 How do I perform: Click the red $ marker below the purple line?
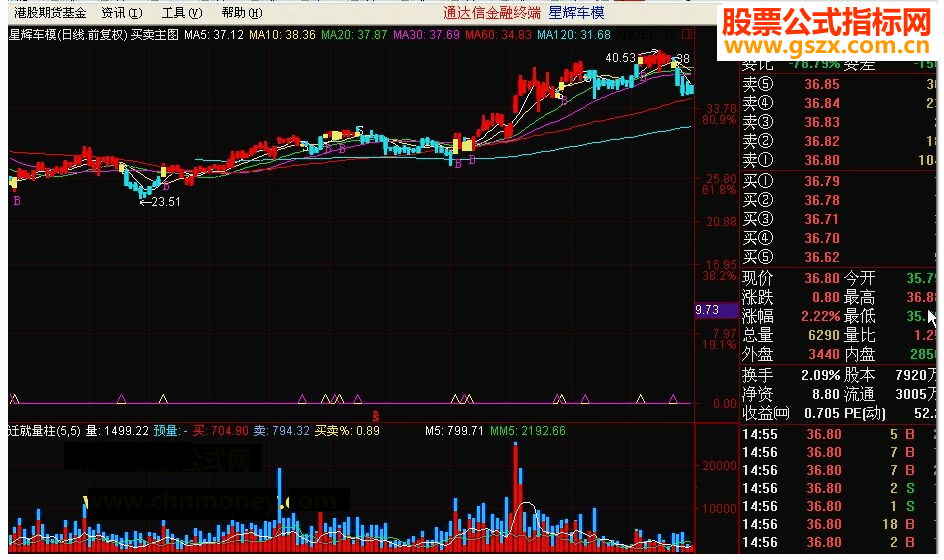coord(376,416)
